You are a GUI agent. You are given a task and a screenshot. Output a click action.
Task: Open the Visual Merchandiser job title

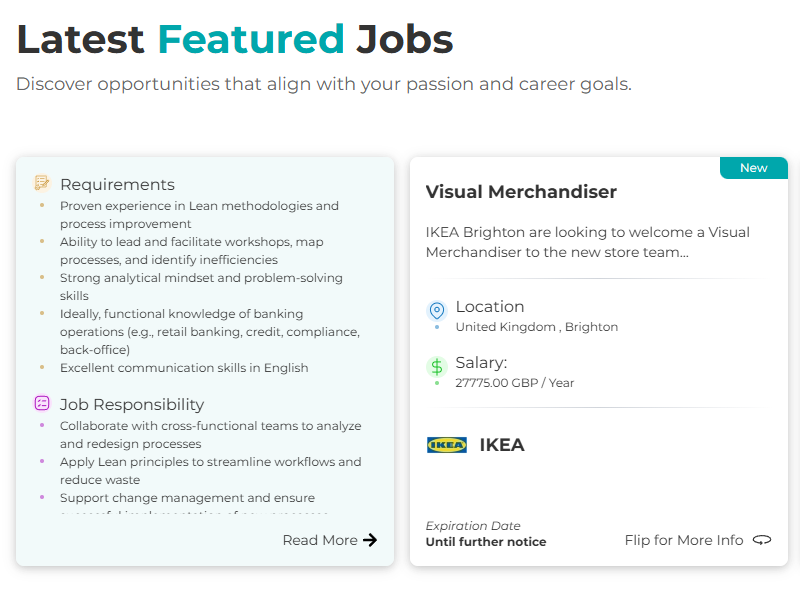click(521, 192)
